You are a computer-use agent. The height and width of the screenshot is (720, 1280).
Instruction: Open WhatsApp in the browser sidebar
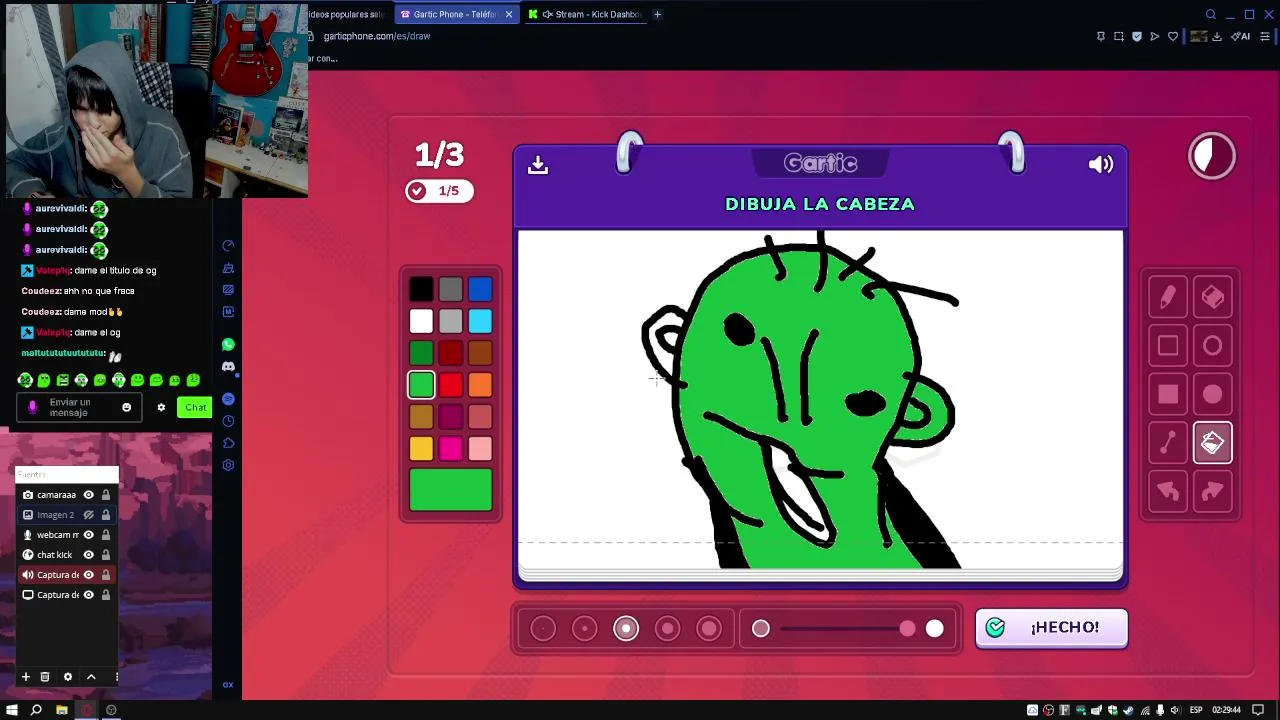[228, 345]
